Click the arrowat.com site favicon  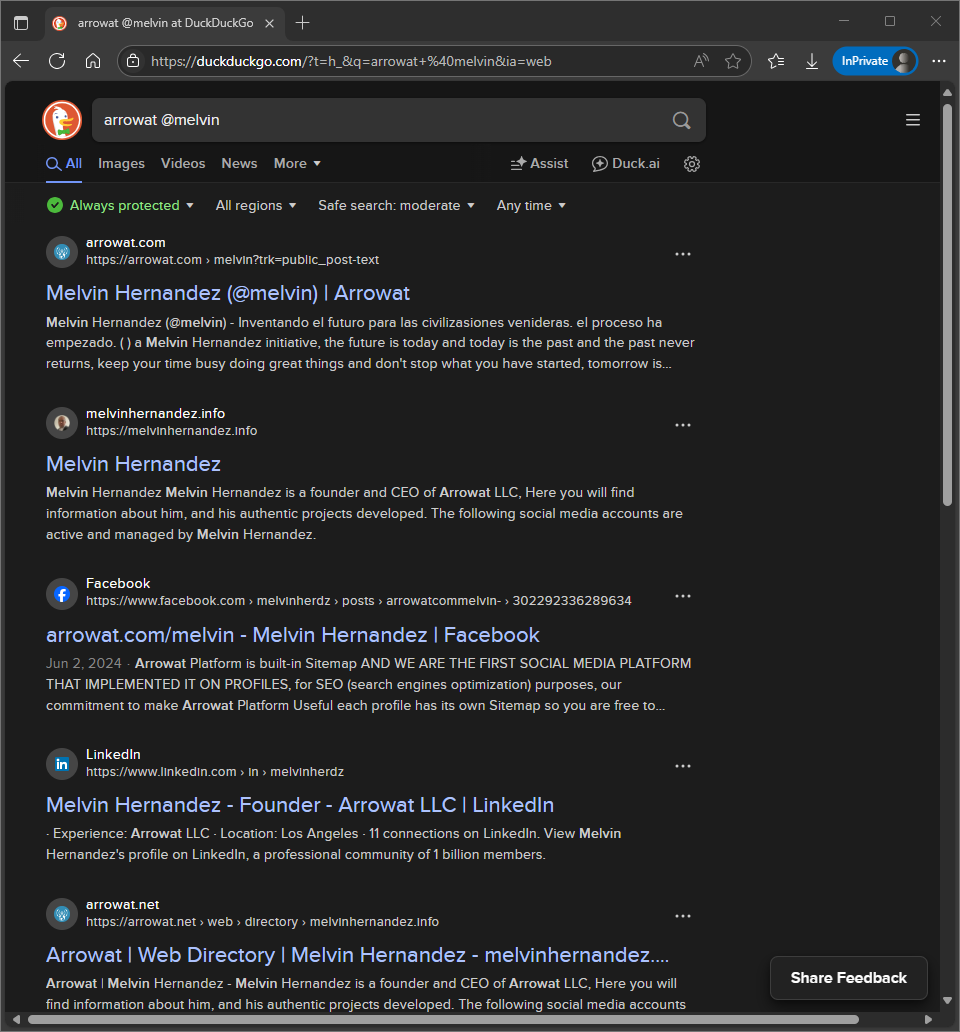[62, 252]
